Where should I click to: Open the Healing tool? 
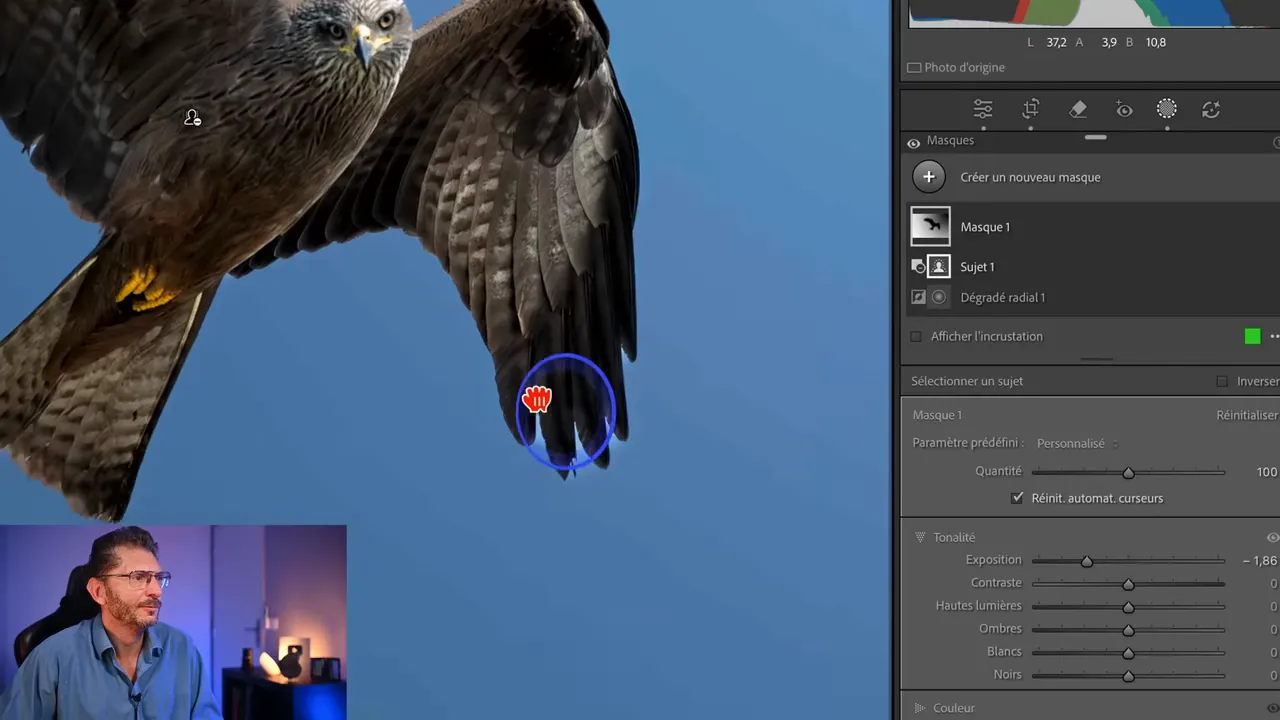(x=1078, y=110)
